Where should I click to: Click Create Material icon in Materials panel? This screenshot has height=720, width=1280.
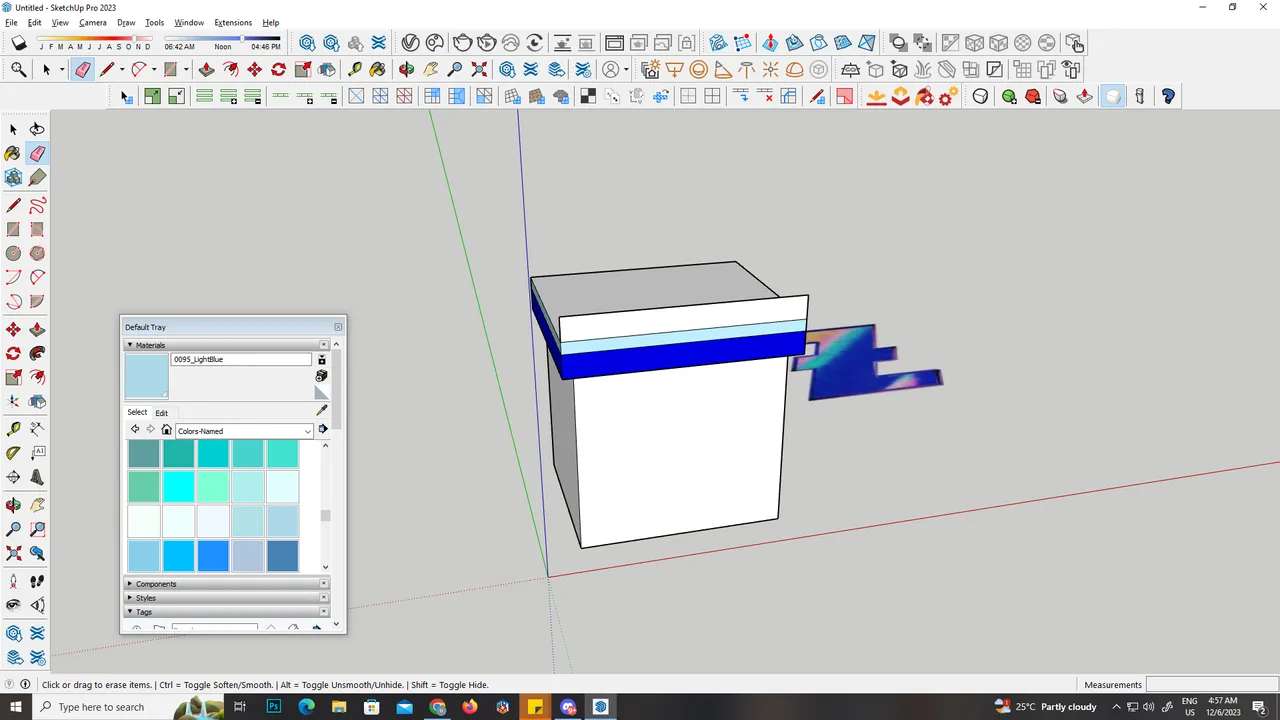(321, 376)
